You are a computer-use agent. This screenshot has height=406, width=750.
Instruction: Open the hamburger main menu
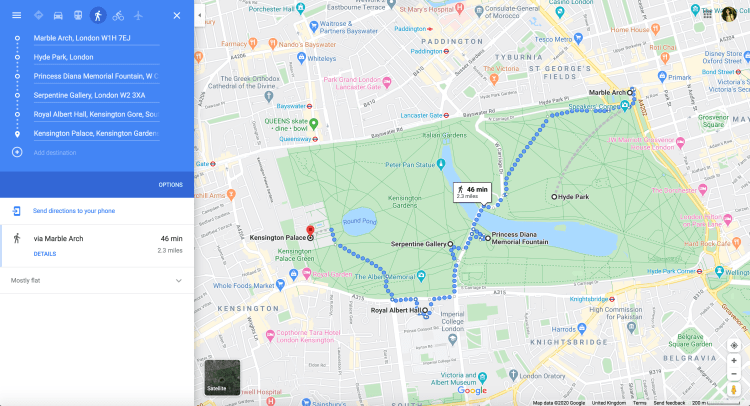[x=16, y=16]
